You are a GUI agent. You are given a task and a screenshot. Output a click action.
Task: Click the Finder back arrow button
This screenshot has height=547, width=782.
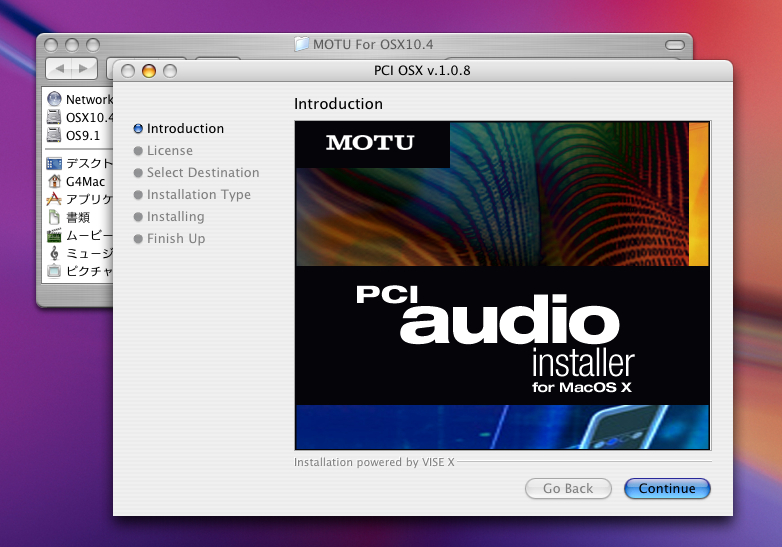[x=60, y=68]
